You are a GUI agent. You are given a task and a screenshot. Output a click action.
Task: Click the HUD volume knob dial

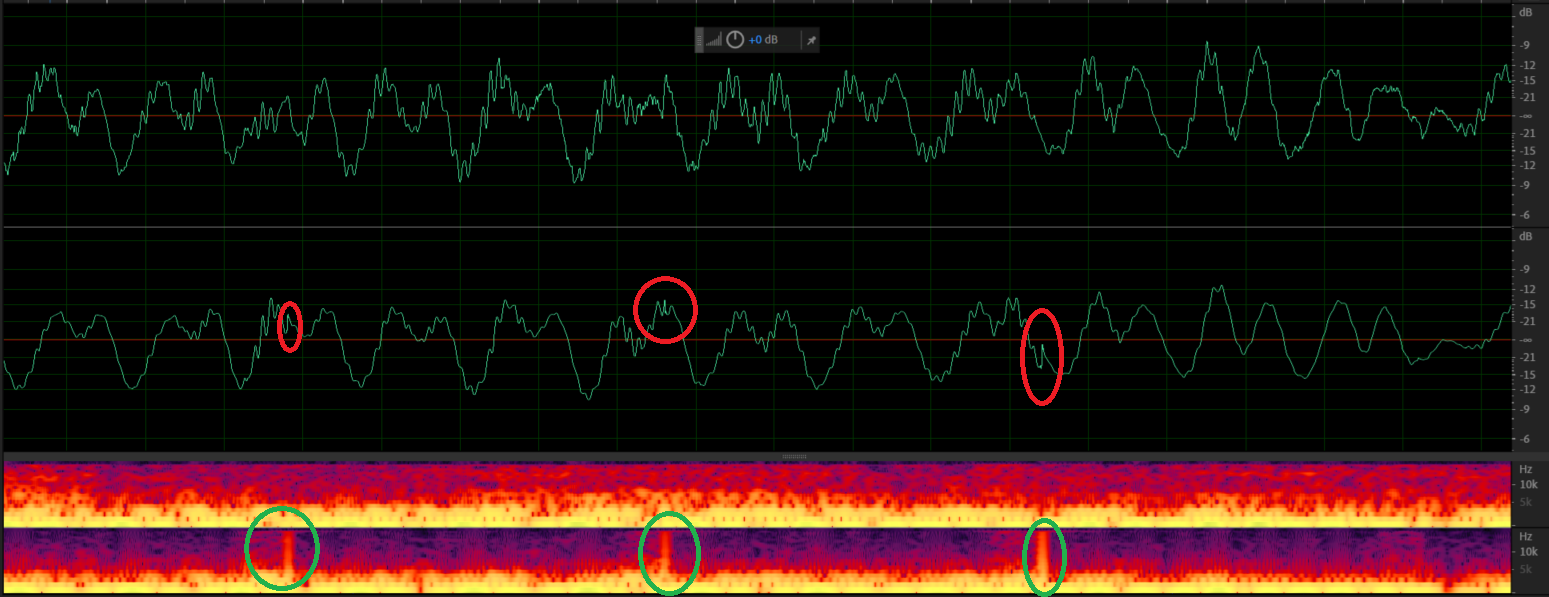coord(735,40)
